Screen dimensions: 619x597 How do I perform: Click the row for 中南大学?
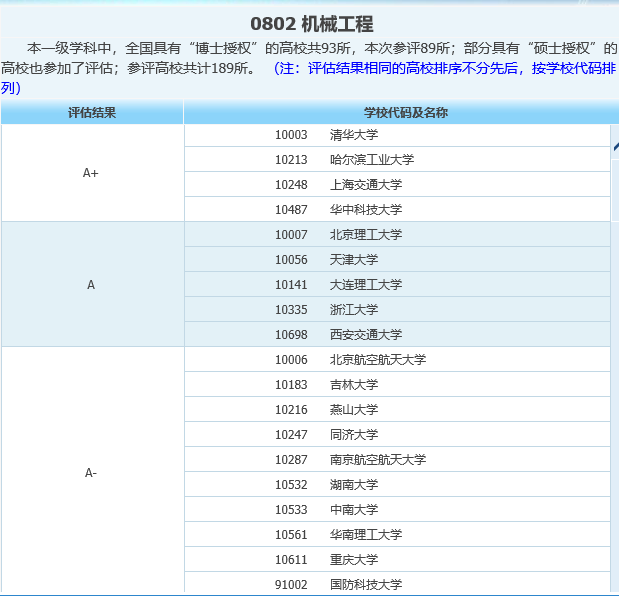click(397, 509)
